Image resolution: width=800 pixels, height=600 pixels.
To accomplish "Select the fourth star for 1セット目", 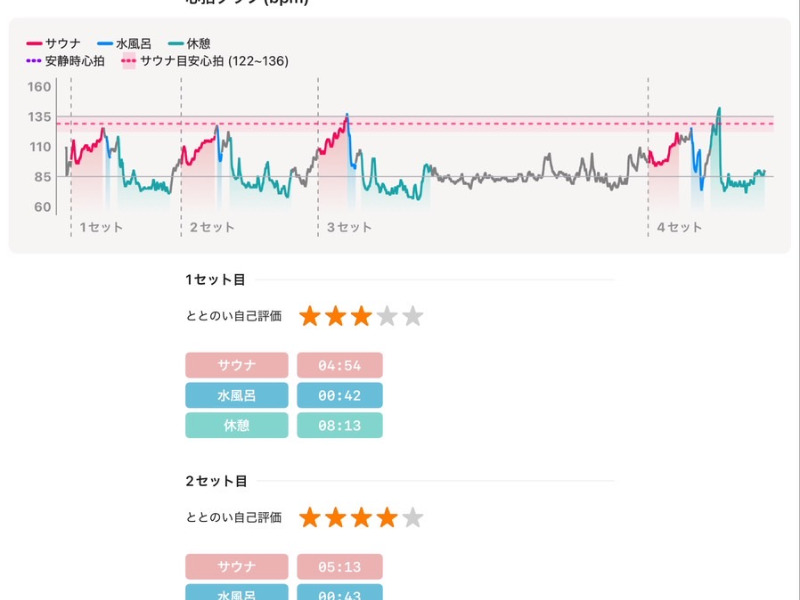I will pyautogui.click(x=387, y=317).
